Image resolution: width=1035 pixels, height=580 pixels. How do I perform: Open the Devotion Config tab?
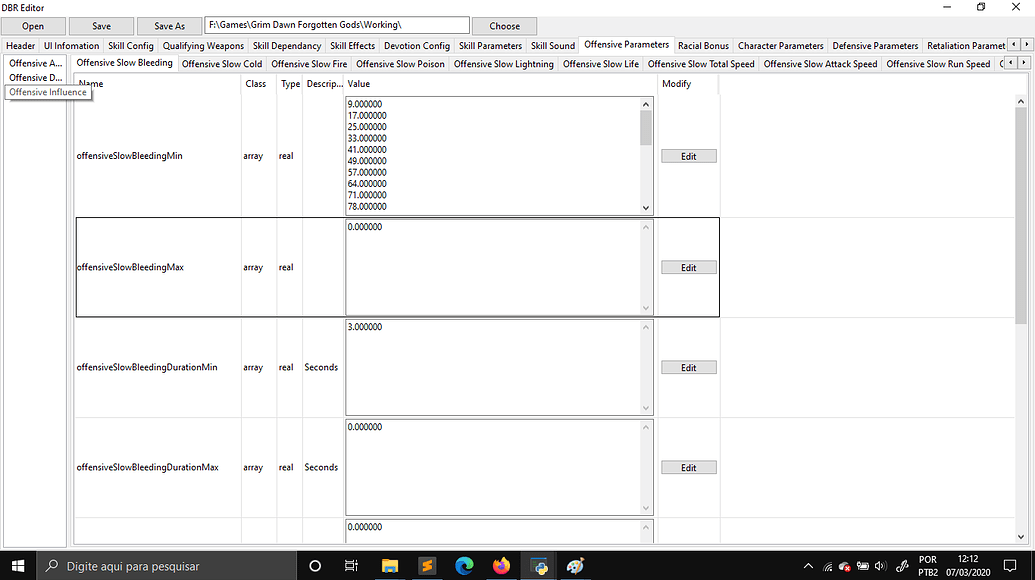pyautogui.click(x=417, y=46)
